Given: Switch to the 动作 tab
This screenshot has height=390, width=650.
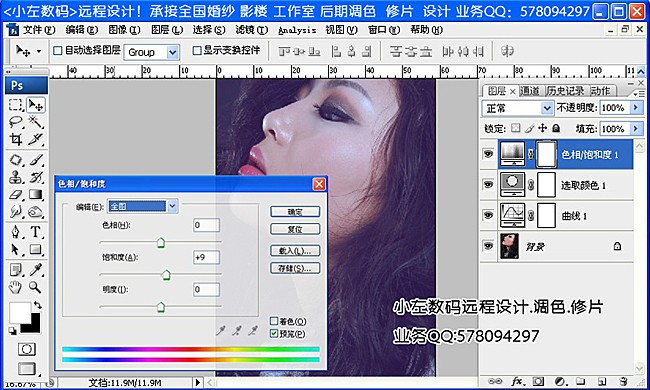Looking at the screenshot, I should 600,91.
